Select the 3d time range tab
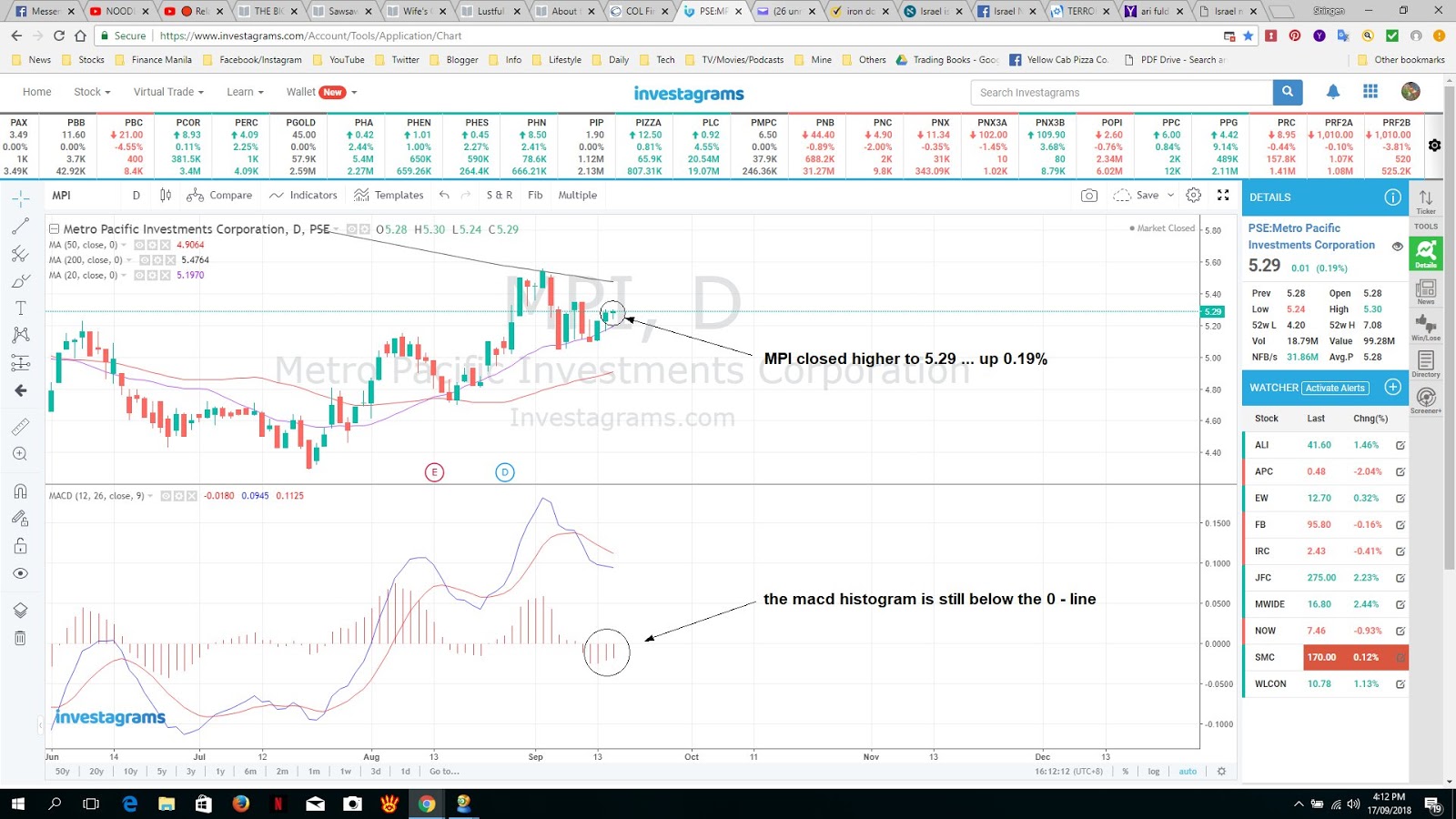This screenshot has height=819, width=1456. (x=376, y=772)
